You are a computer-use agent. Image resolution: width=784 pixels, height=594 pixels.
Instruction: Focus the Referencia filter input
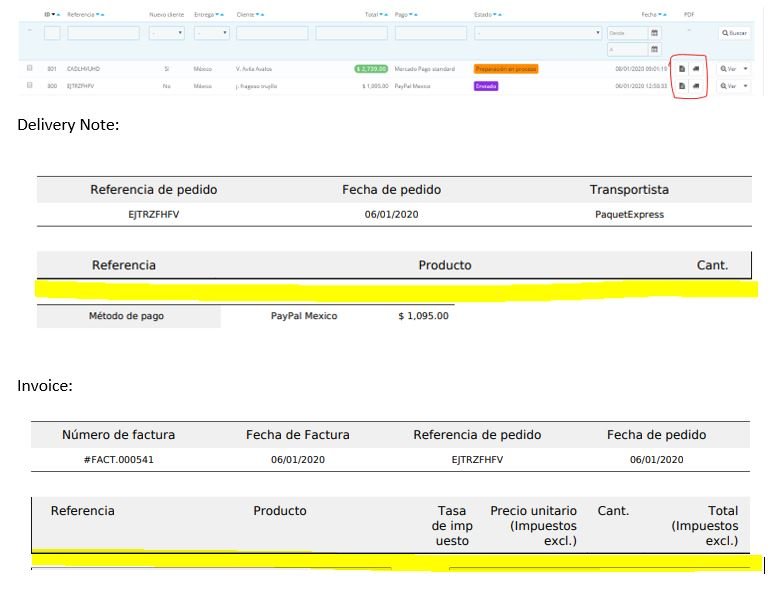pyautogui.click(x=104, y=33)
